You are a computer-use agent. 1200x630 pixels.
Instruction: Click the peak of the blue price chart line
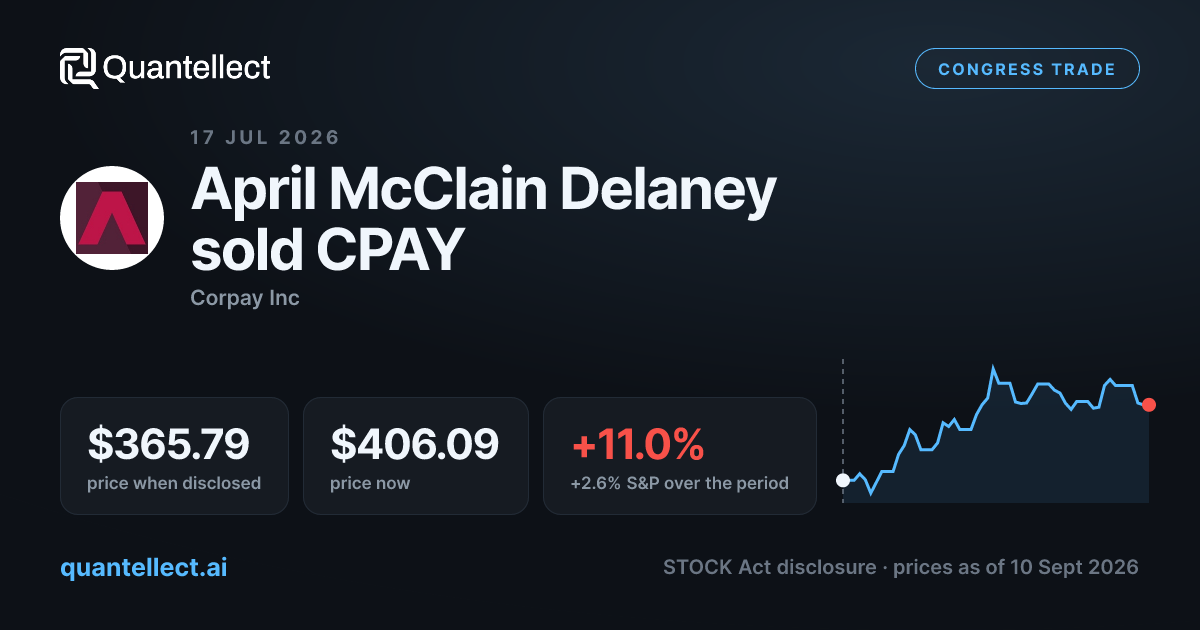pyautogui.click(x=993, y=368)
